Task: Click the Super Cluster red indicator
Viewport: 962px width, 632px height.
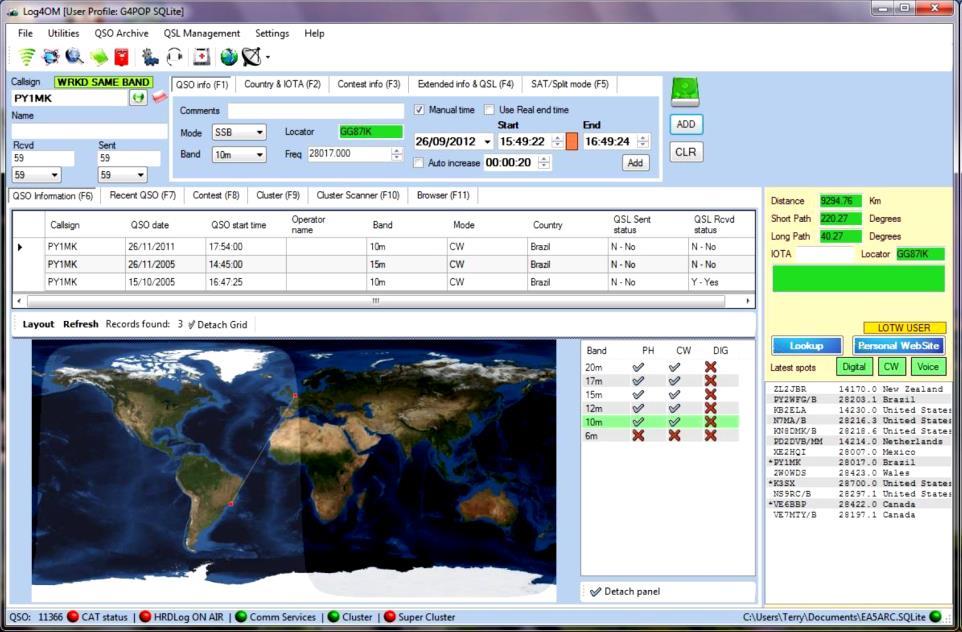Action: [x=390, y=617]
